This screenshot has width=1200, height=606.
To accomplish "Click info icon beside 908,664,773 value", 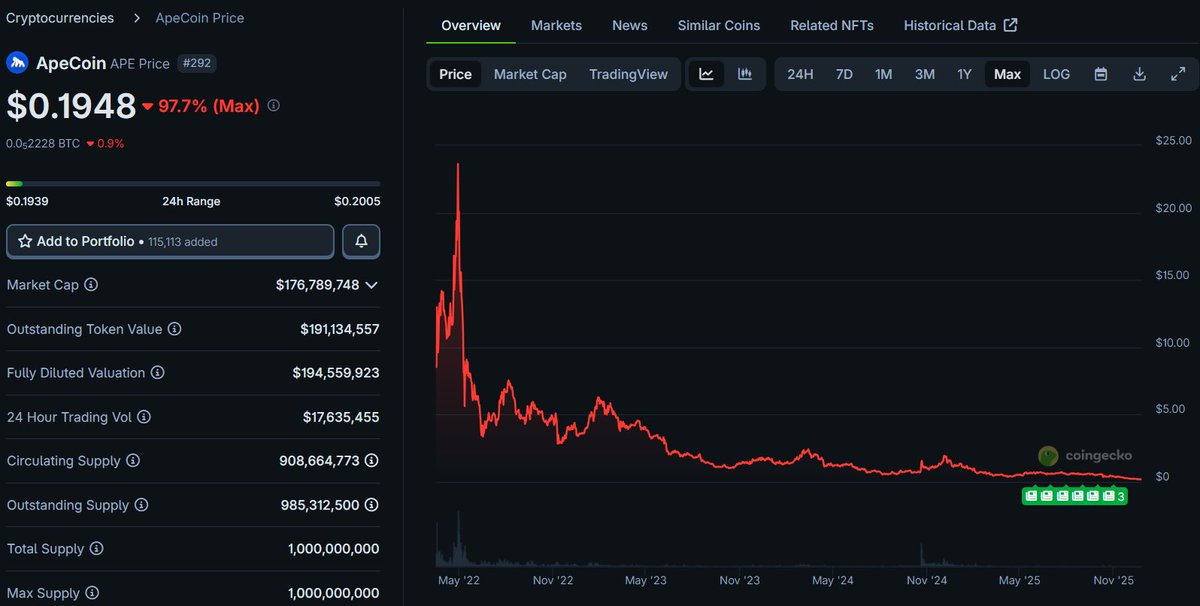I will (x=371, y=461).
